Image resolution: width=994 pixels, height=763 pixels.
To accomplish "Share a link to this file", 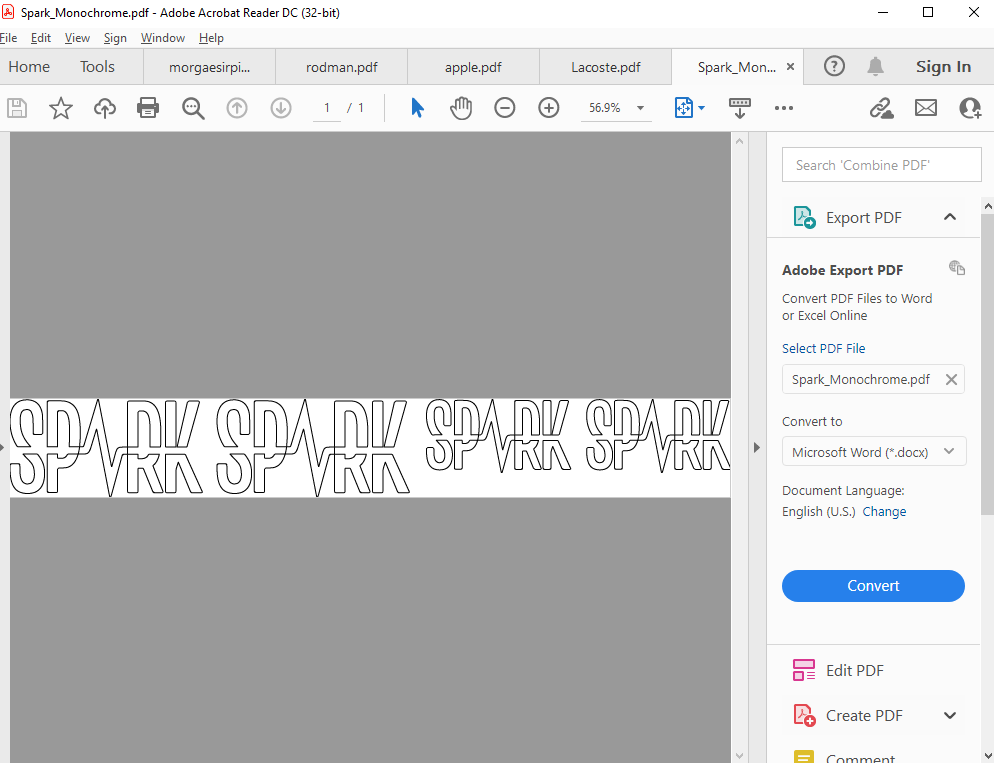I will click(881, 108).
